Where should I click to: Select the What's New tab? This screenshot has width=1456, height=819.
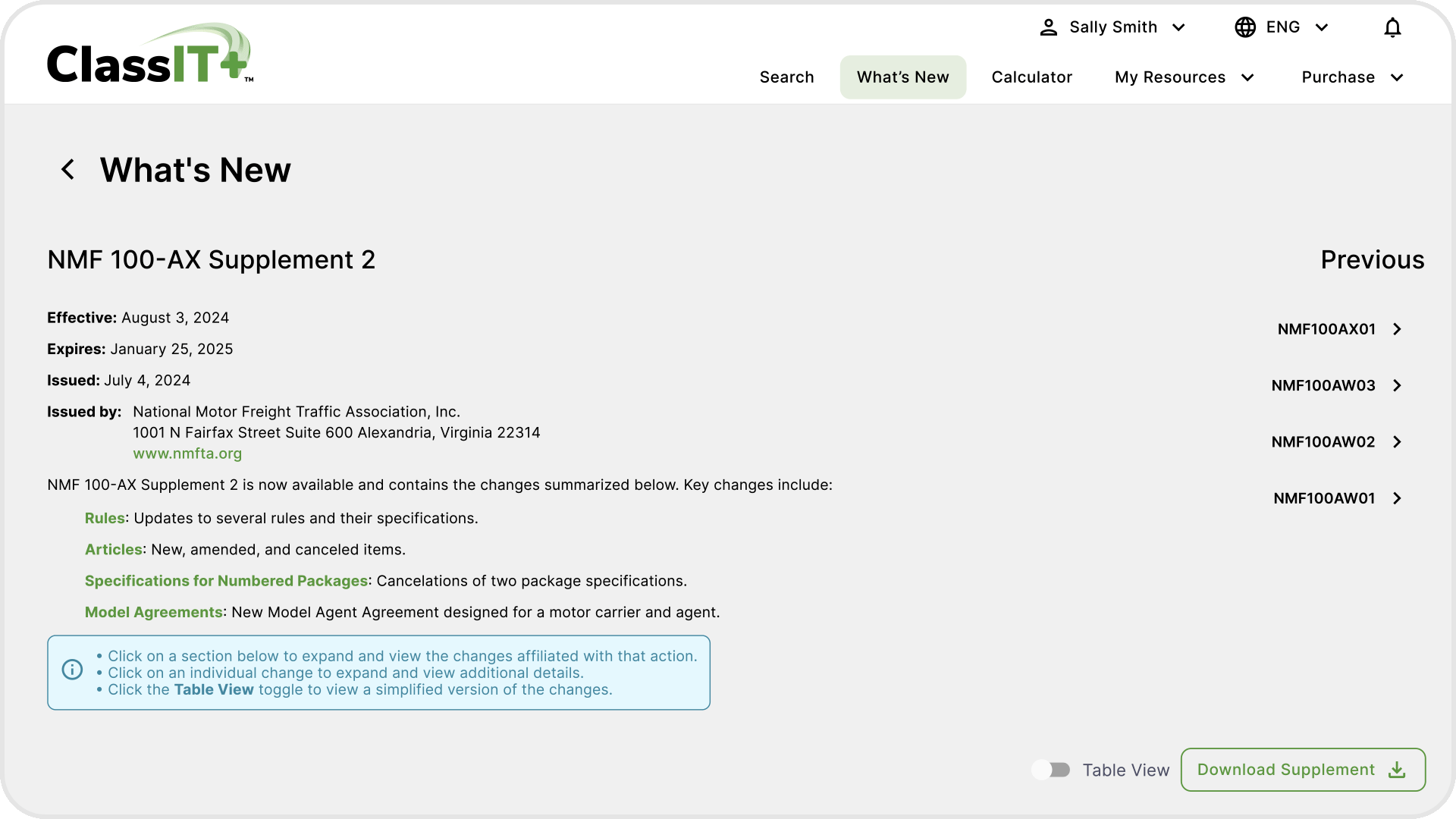click(x=903, y=77)
